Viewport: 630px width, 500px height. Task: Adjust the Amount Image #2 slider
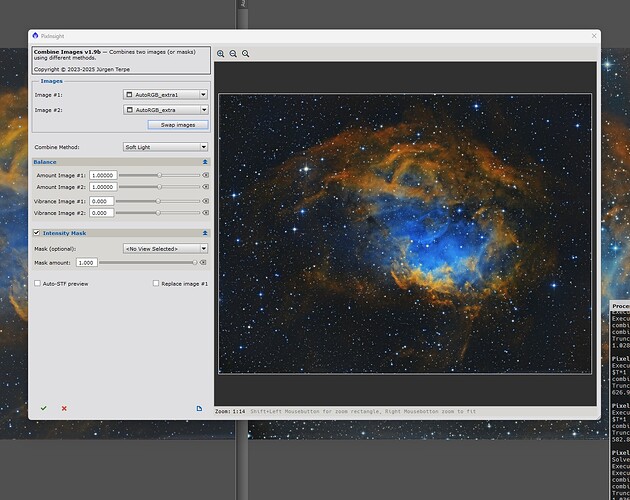pyautogui.click(x=160, y=187)
